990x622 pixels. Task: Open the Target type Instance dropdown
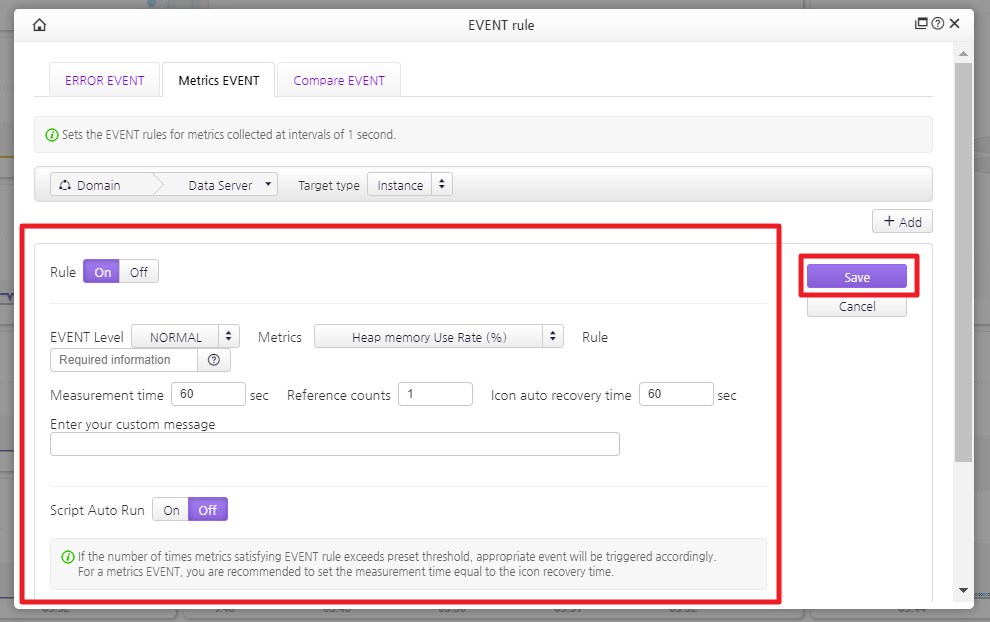tap(410, 185)
